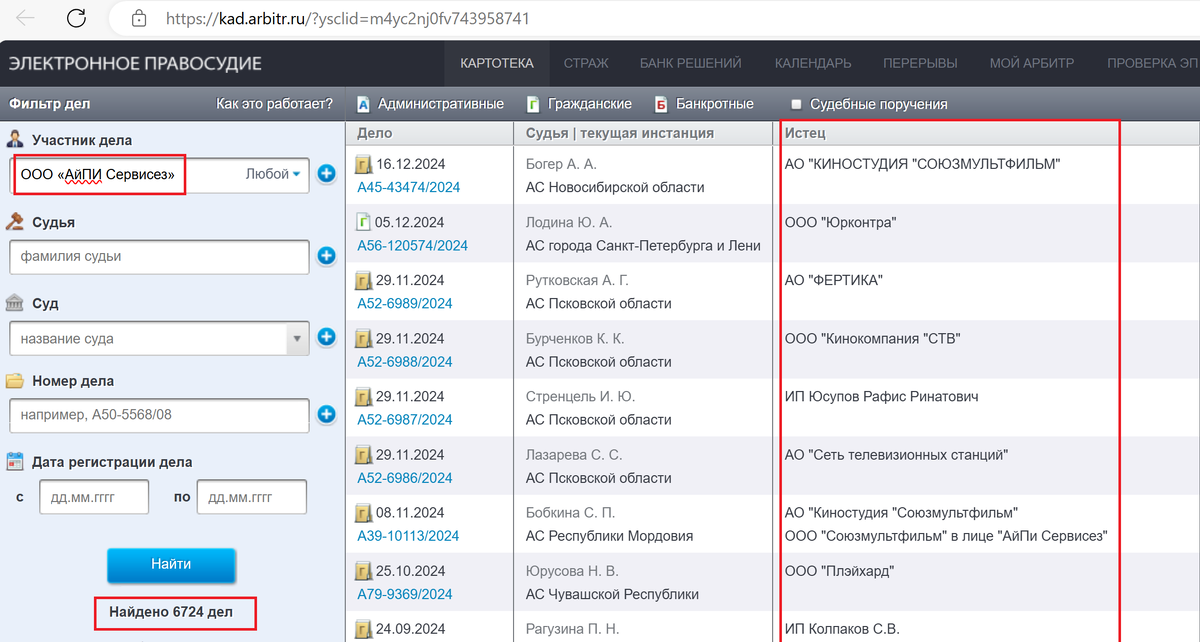
Task: Click the case icon dated 08.11.2024
Action: 365,513
